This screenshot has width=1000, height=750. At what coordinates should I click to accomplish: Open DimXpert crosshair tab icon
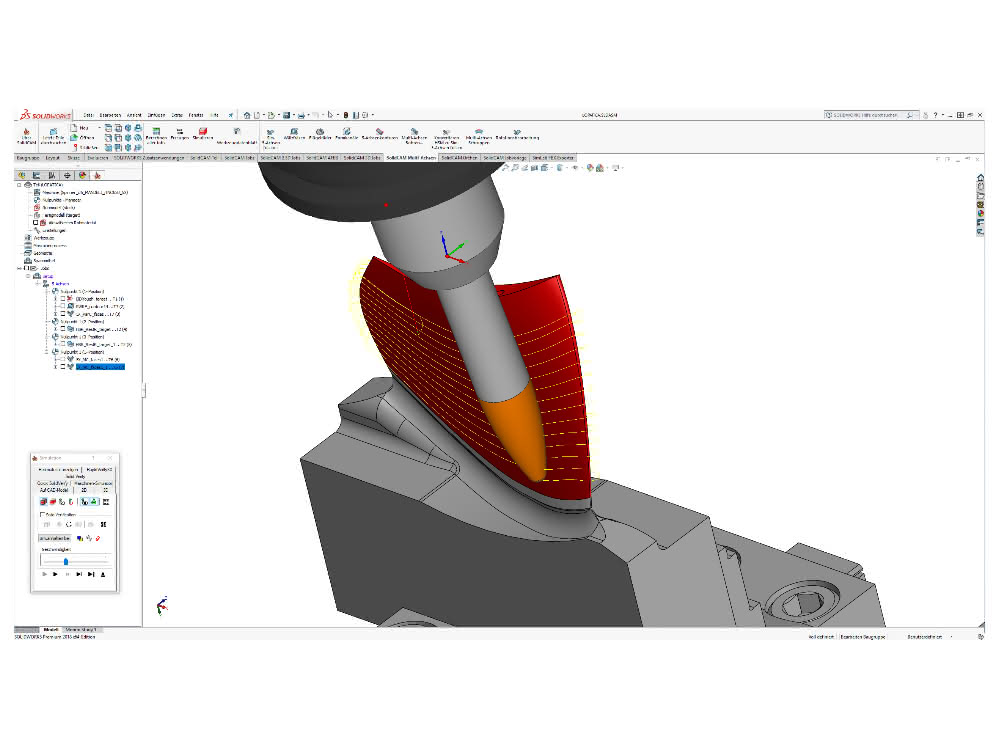(x=67, y=175)
